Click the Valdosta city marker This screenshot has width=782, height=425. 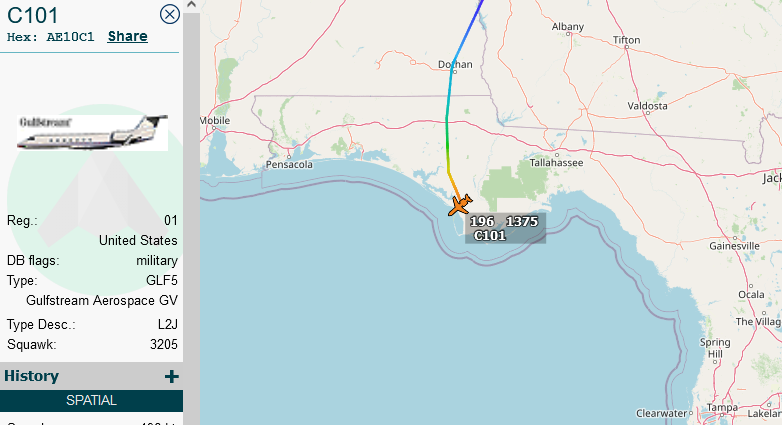click(648, 113)
